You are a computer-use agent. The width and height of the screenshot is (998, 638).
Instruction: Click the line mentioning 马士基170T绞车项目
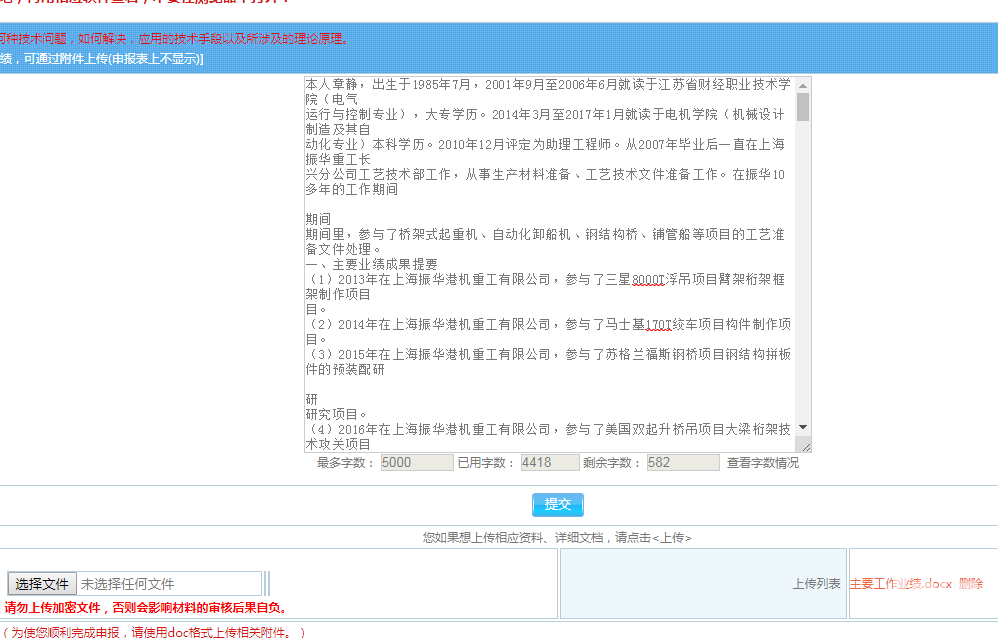tap(548, 325)
